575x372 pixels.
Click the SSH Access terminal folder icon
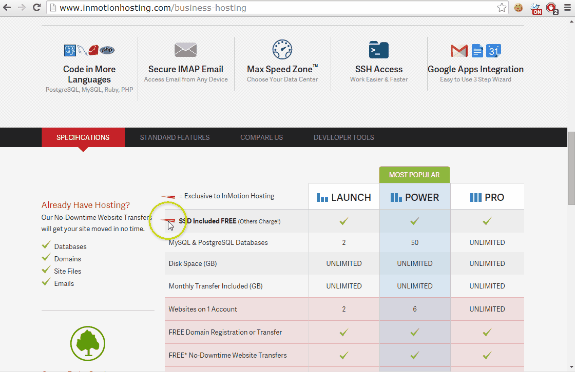click(x=379, y=50)
